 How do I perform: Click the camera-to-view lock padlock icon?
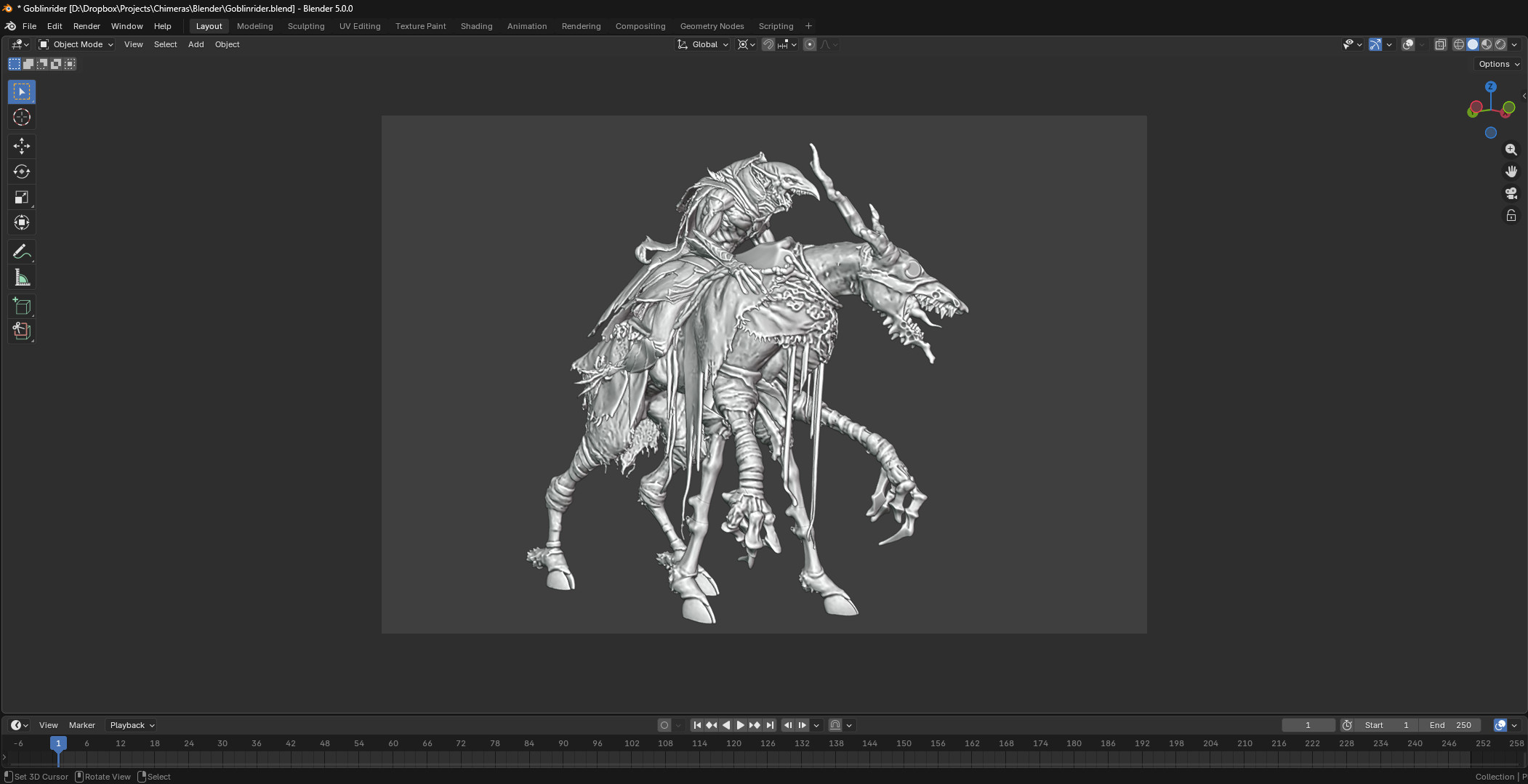tap(1511, 216)
